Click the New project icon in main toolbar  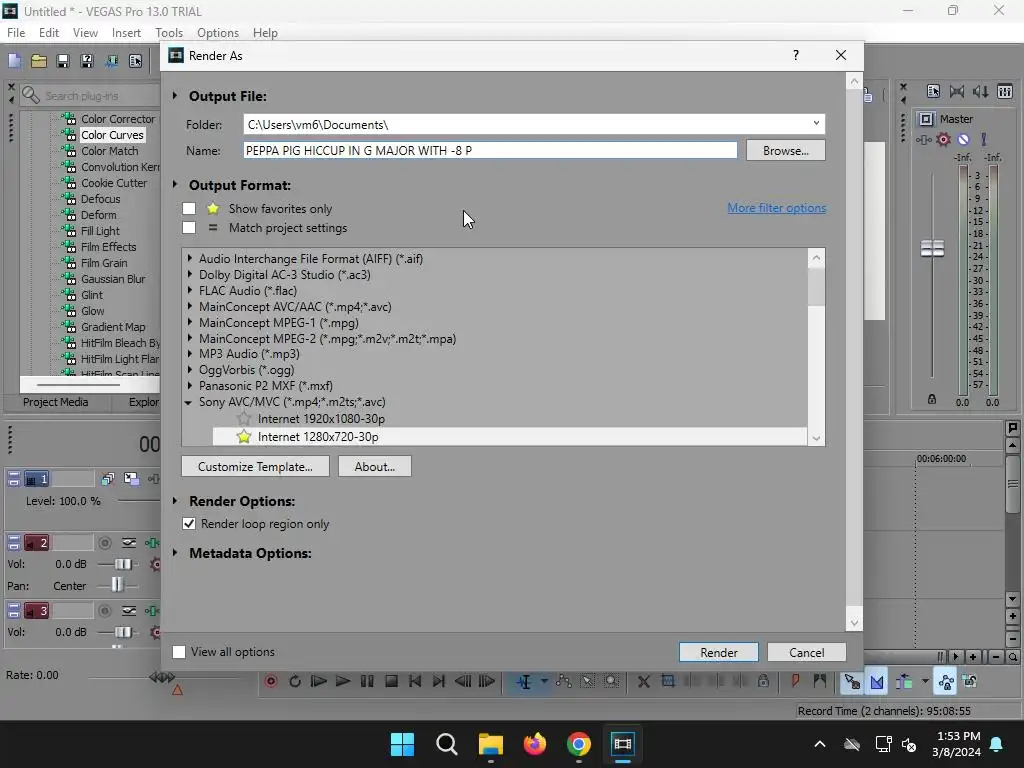[14, 61]
